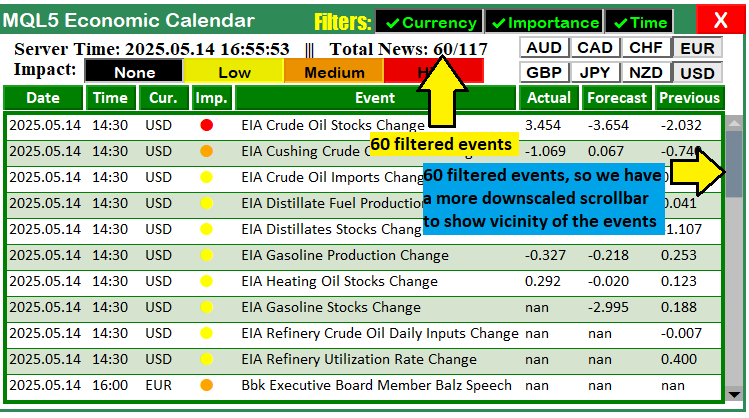Select Bbk Executive Board Member Balz Speech
749x418 pixels.
coord(376,385)
